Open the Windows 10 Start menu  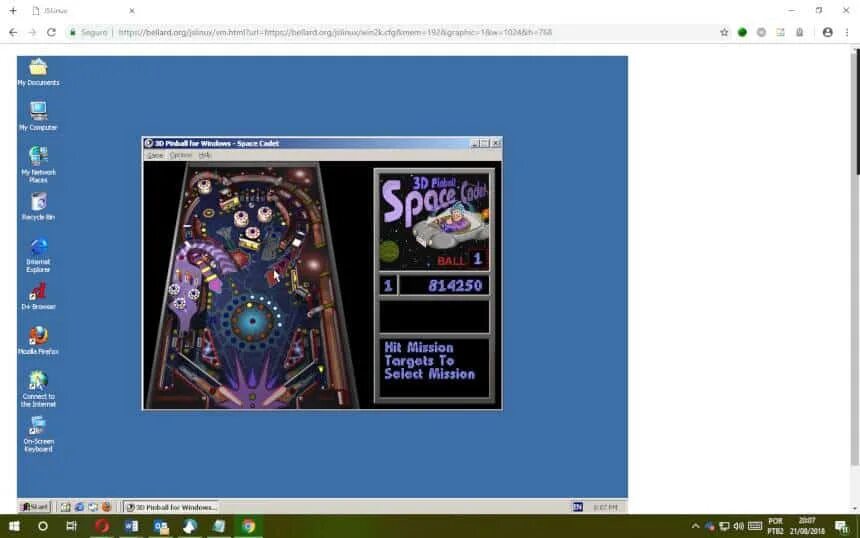tap(14, 526)
